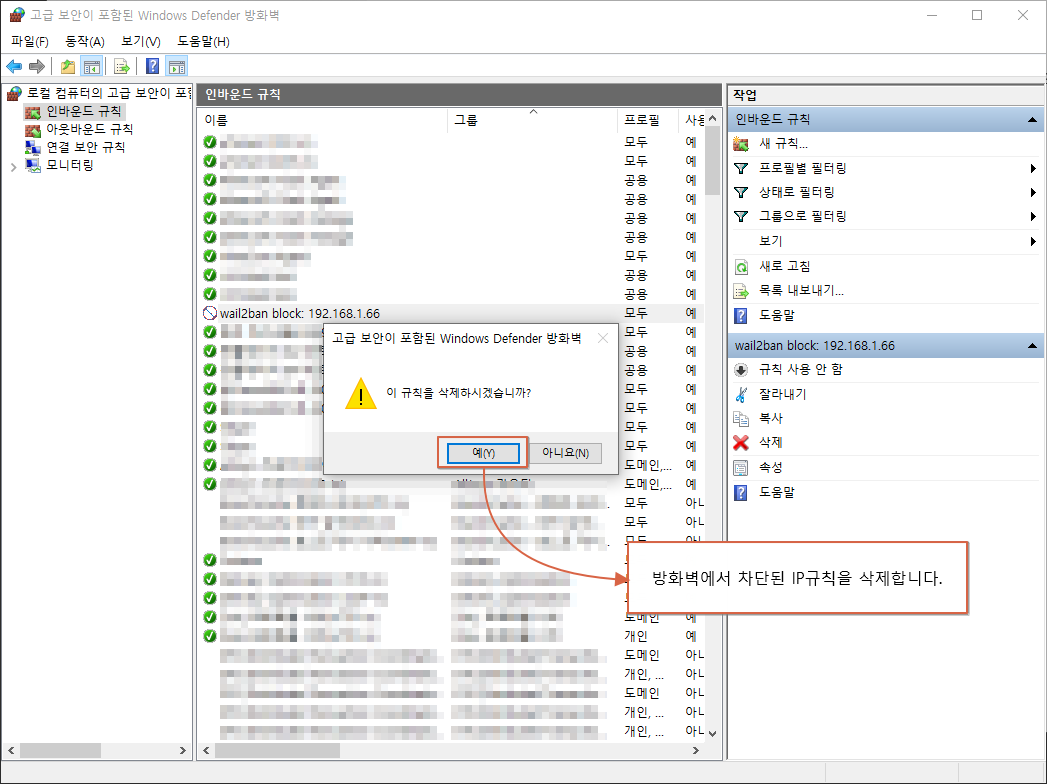
Task: Click 도움말 under 인바운드 규칙 actions
Action: point(777,315)
